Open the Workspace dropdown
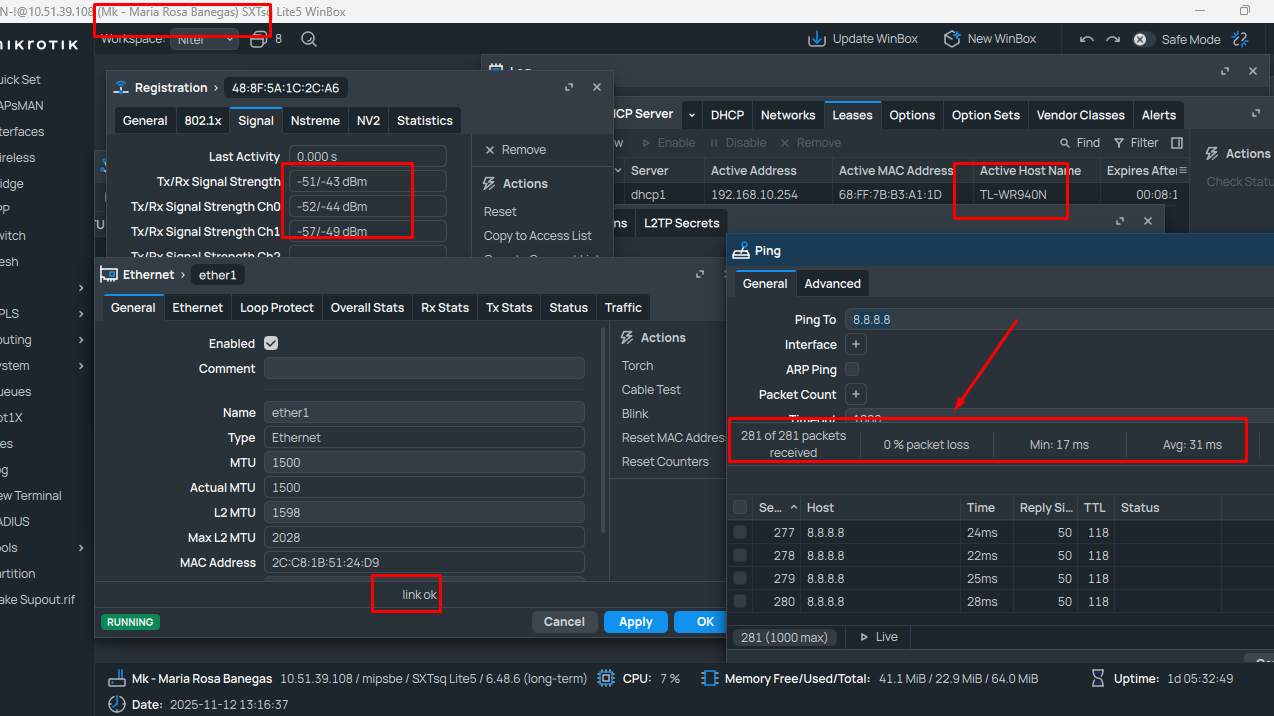 point(204,40)
